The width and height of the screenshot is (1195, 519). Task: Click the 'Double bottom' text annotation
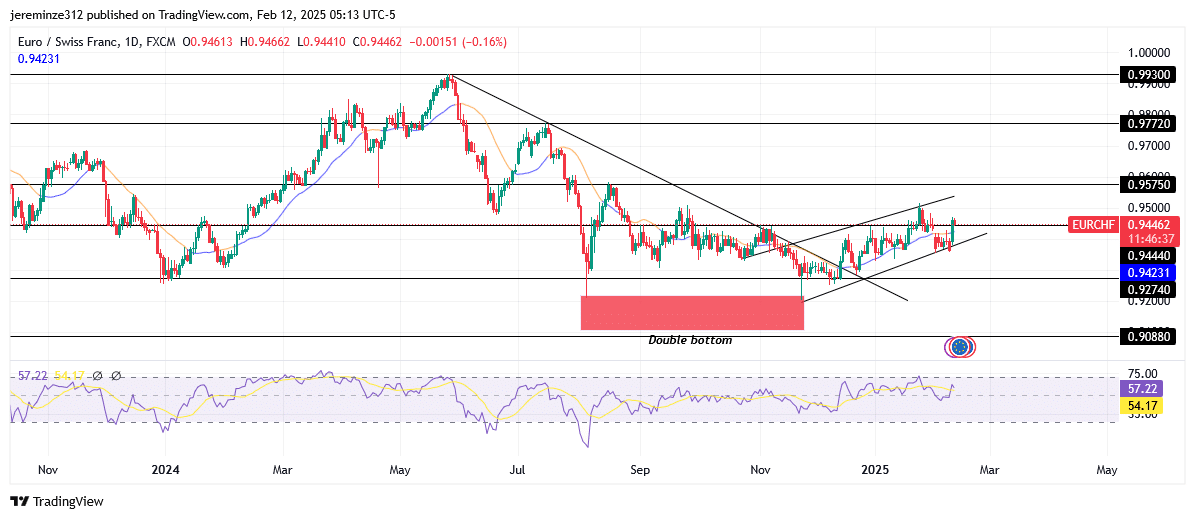pyautogui.click(x=690, y=340)
